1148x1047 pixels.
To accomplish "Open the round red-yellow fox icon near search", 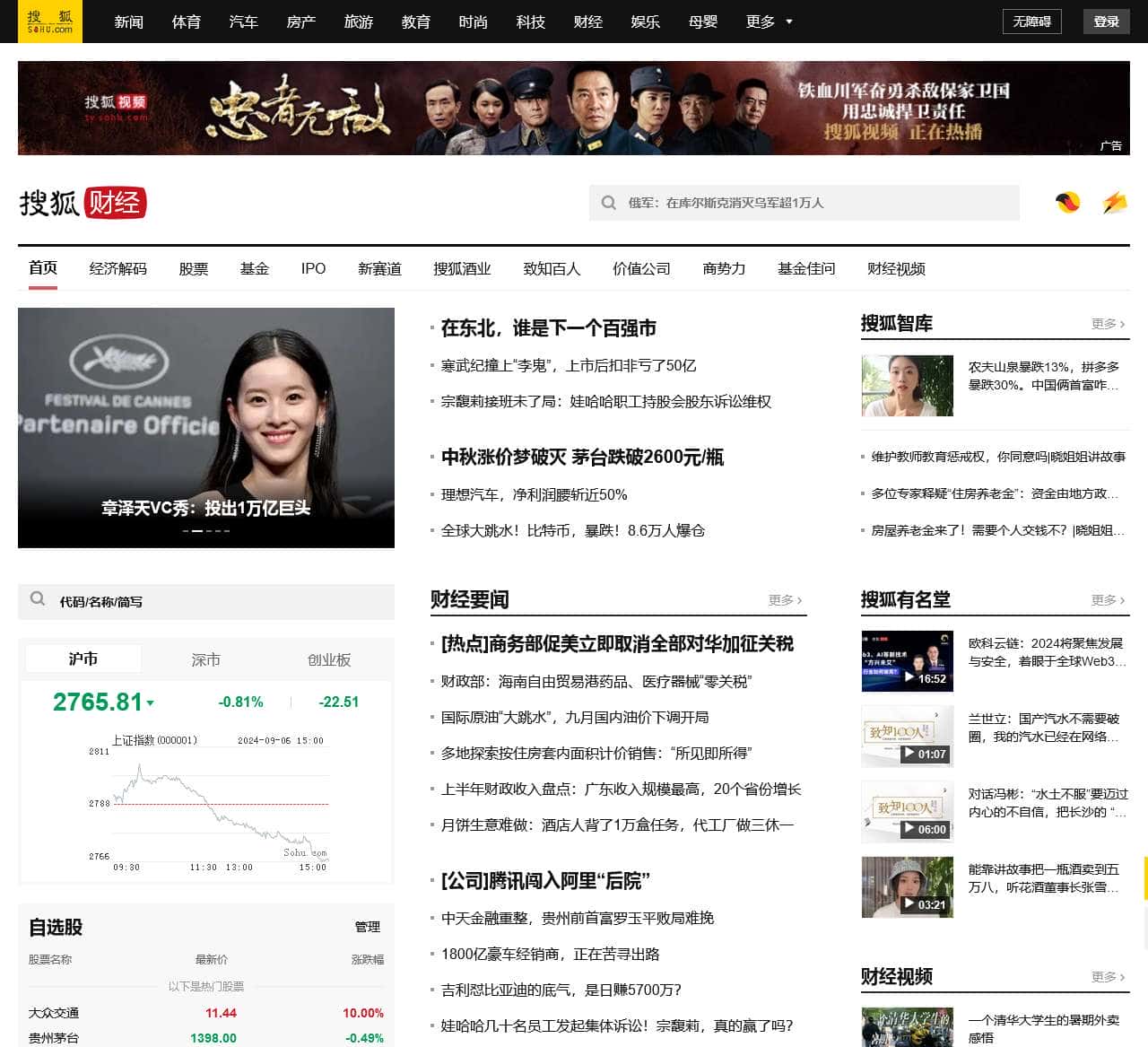I will 1067,203.
